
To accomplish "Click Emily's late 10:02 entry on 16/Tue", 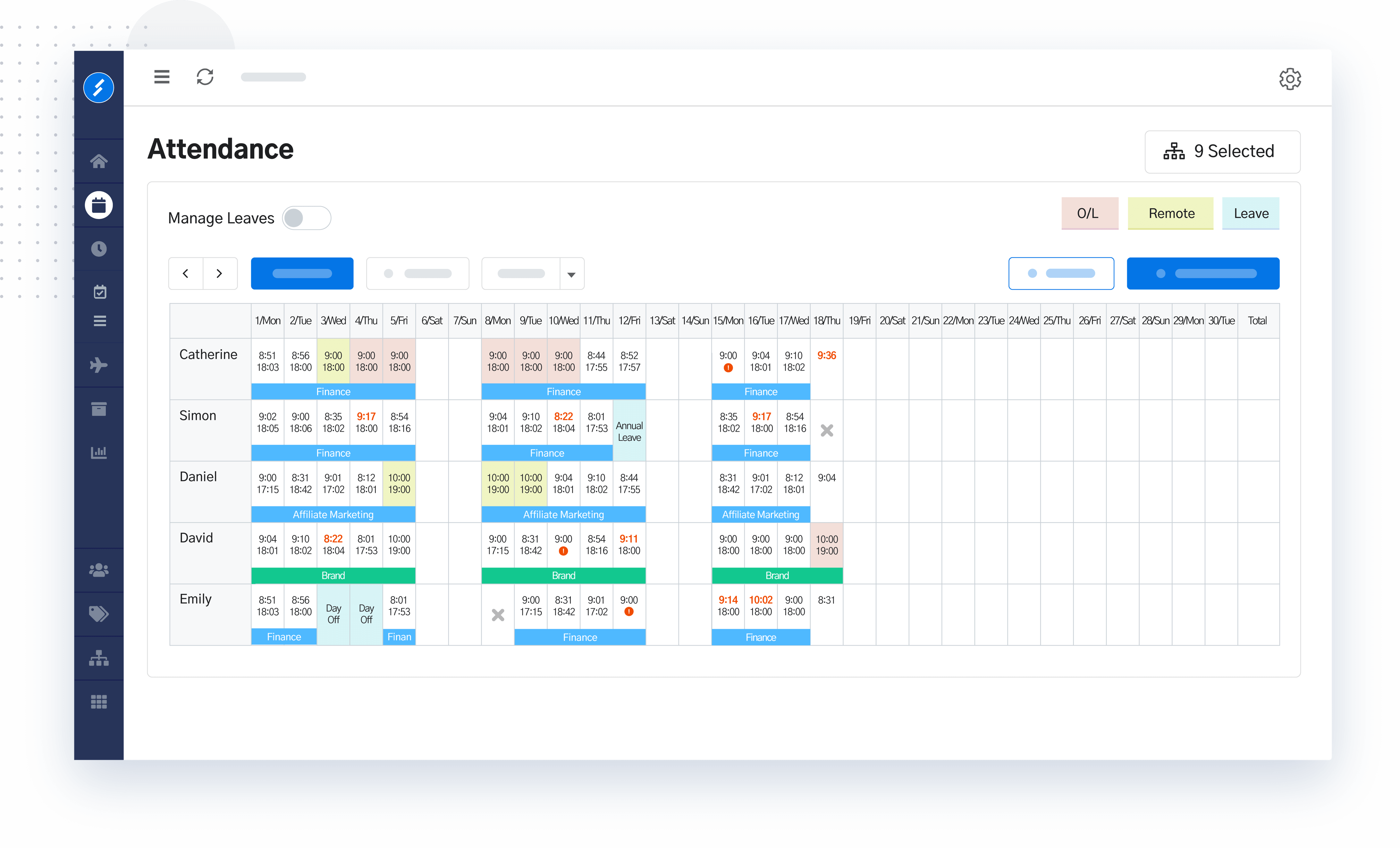I will coord(761,600).
